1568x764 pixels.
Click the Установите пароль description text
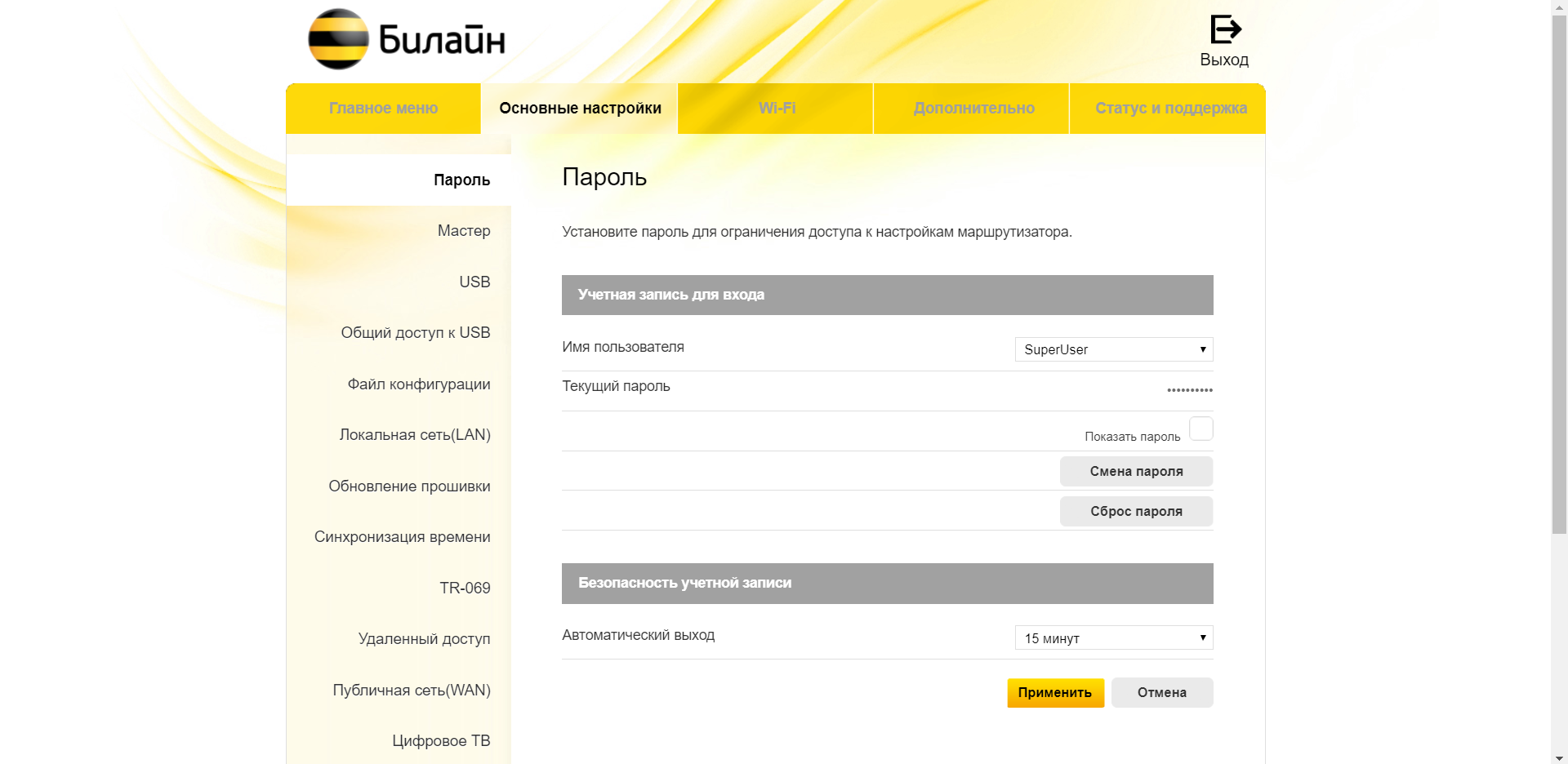pyautogui.click(x=817, y=232)
